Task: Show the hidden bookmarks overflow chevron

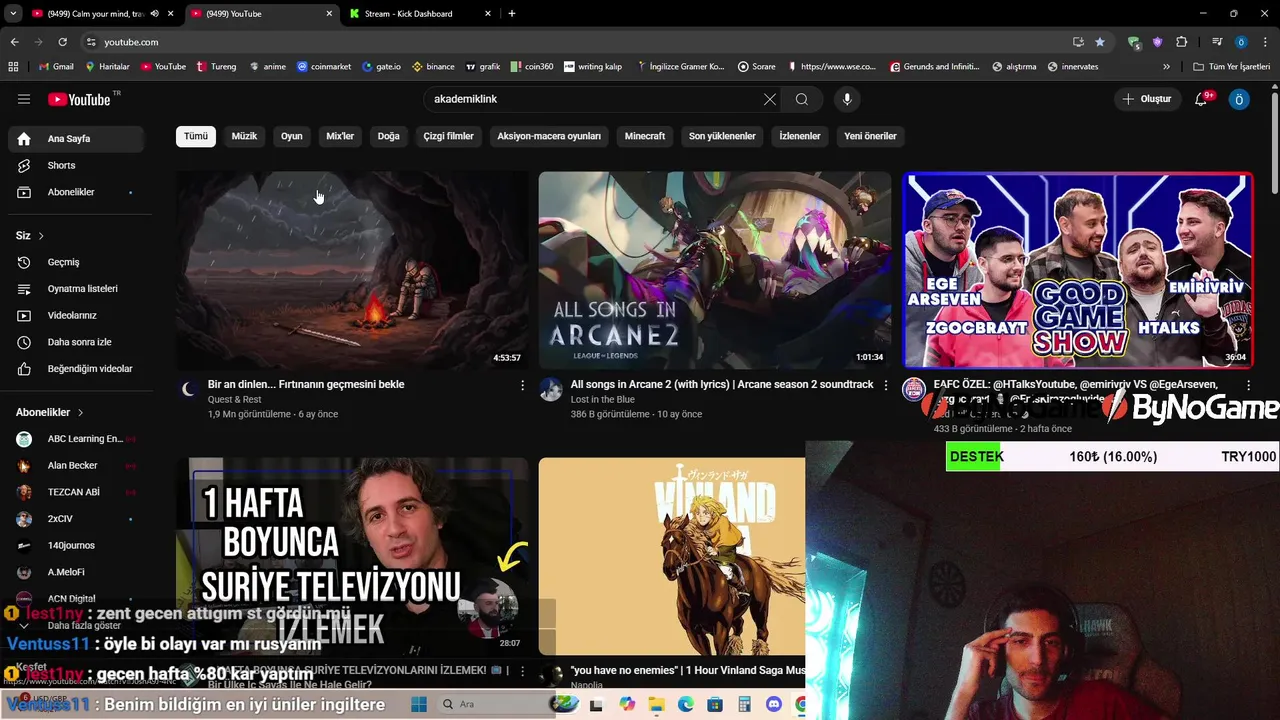Action: click(x=1166, y=67)
